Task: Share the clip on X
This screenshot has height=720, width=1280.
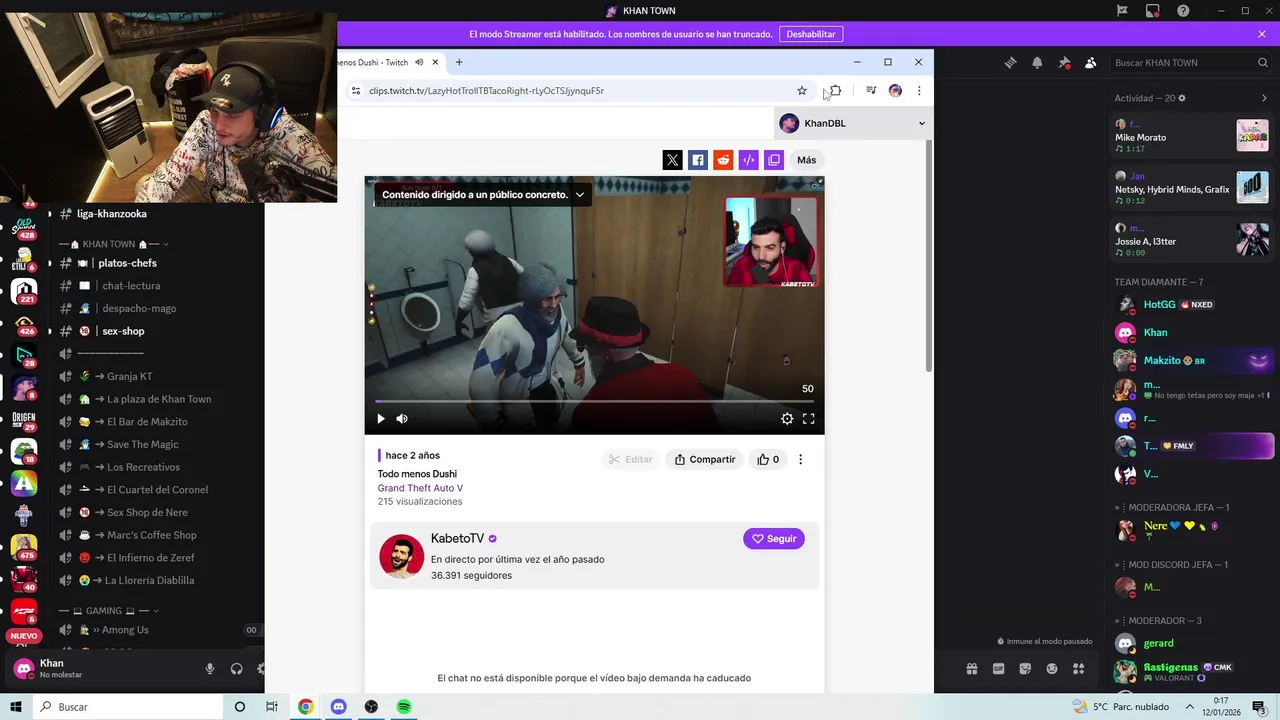Action: (x=672, y=160)
